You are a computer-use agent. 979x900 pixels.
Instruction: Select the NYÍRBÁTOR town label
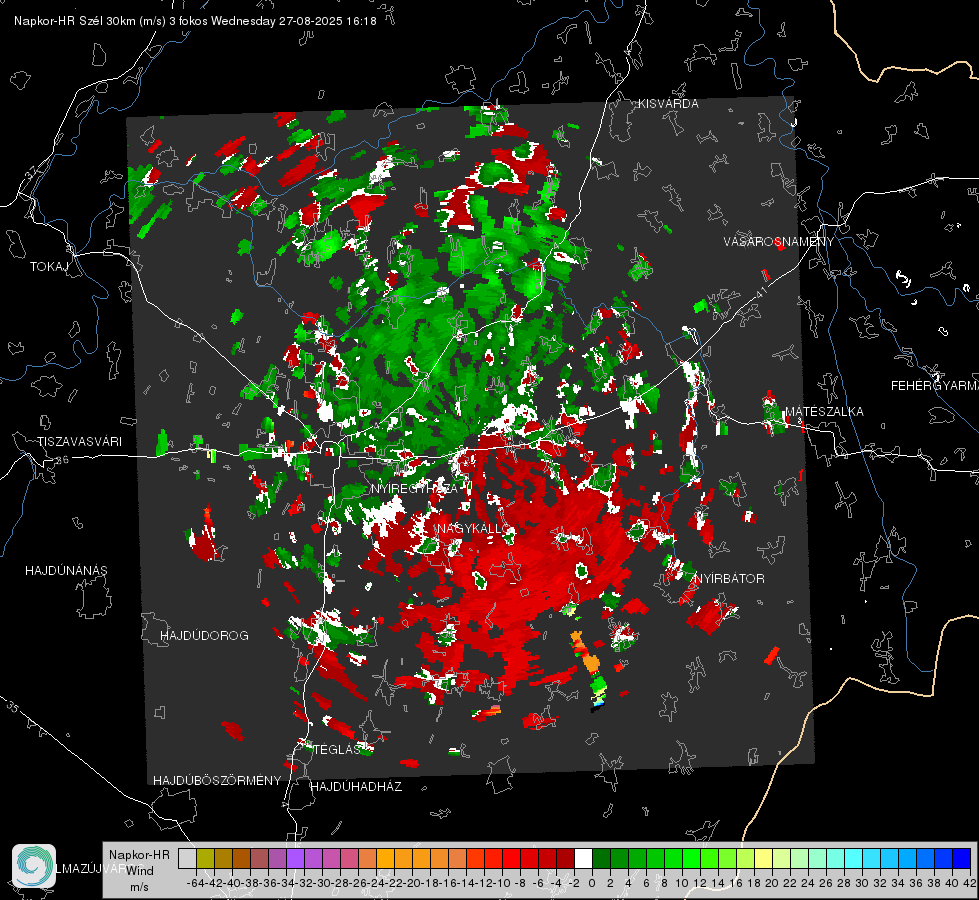(x=729, y=579)
